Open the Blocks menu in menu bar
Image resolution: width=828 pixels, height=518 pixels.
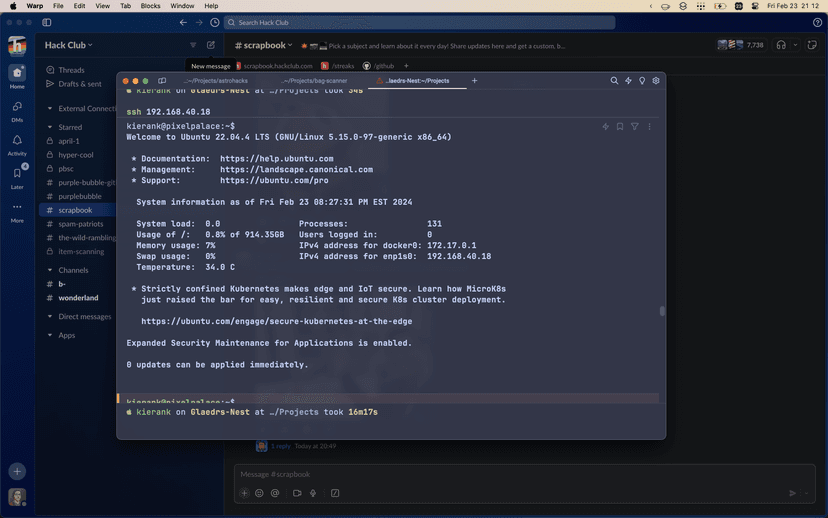tap(150, 6)
